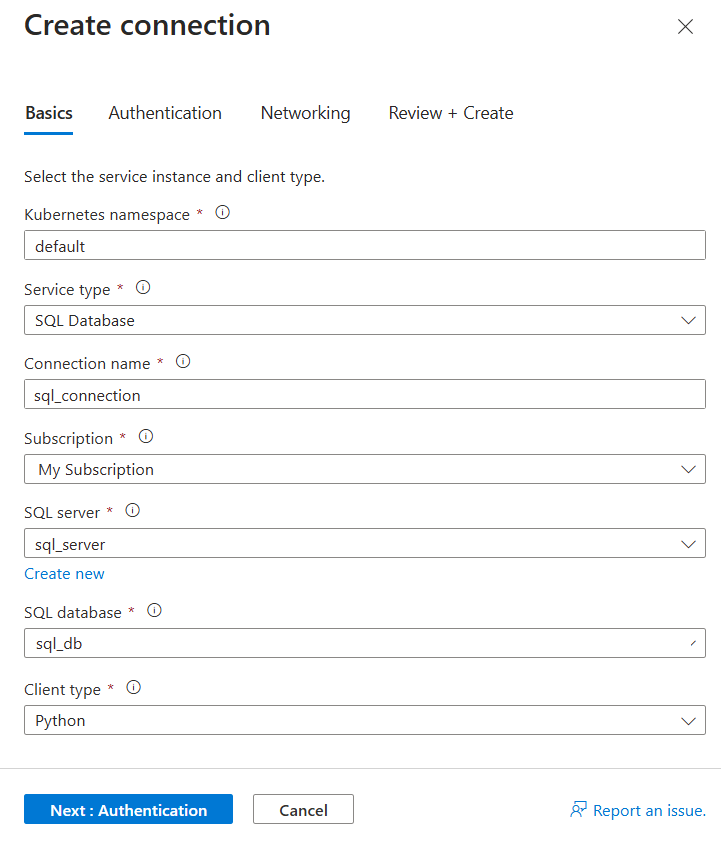This screenshot has height=842, width=721.
Task: Click the Service type info icon
Action: (143, 287)
